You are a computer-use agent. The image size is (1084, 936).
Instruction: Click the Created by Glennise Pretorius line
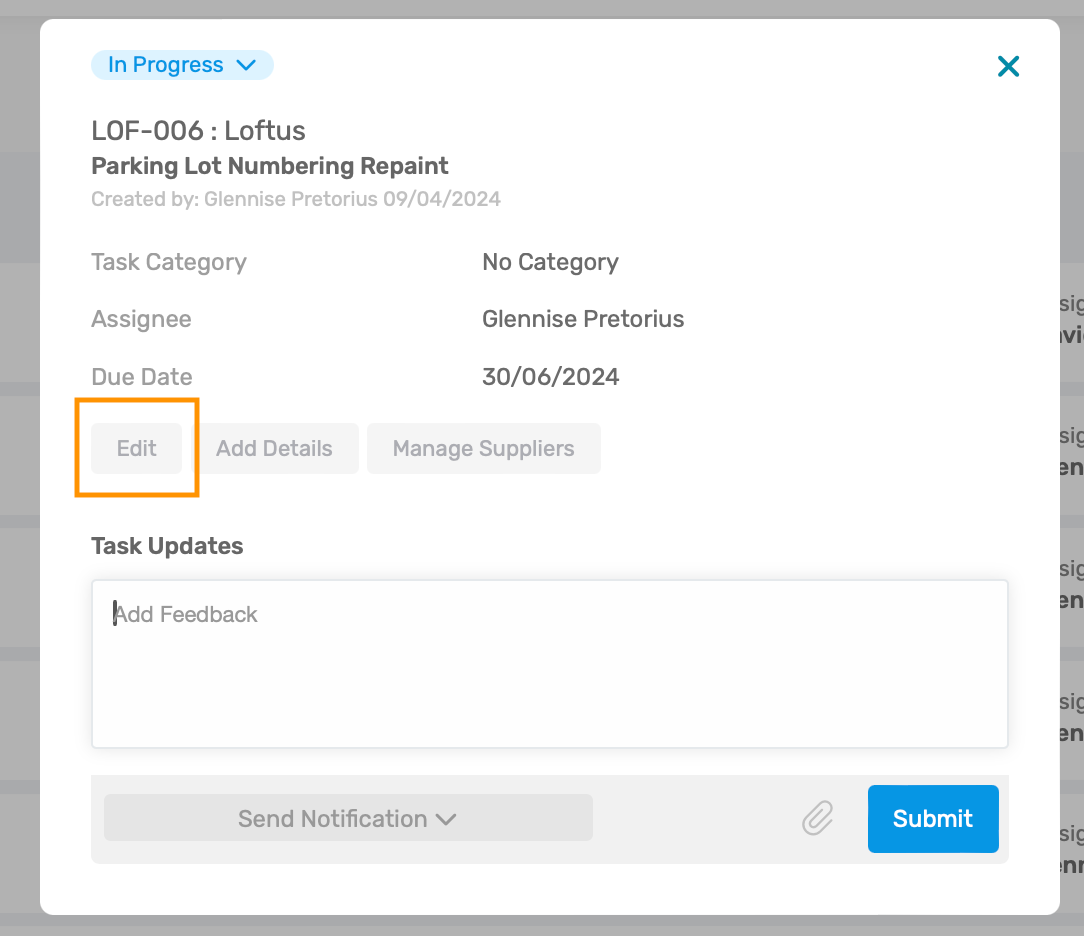[x=296, y=199]
